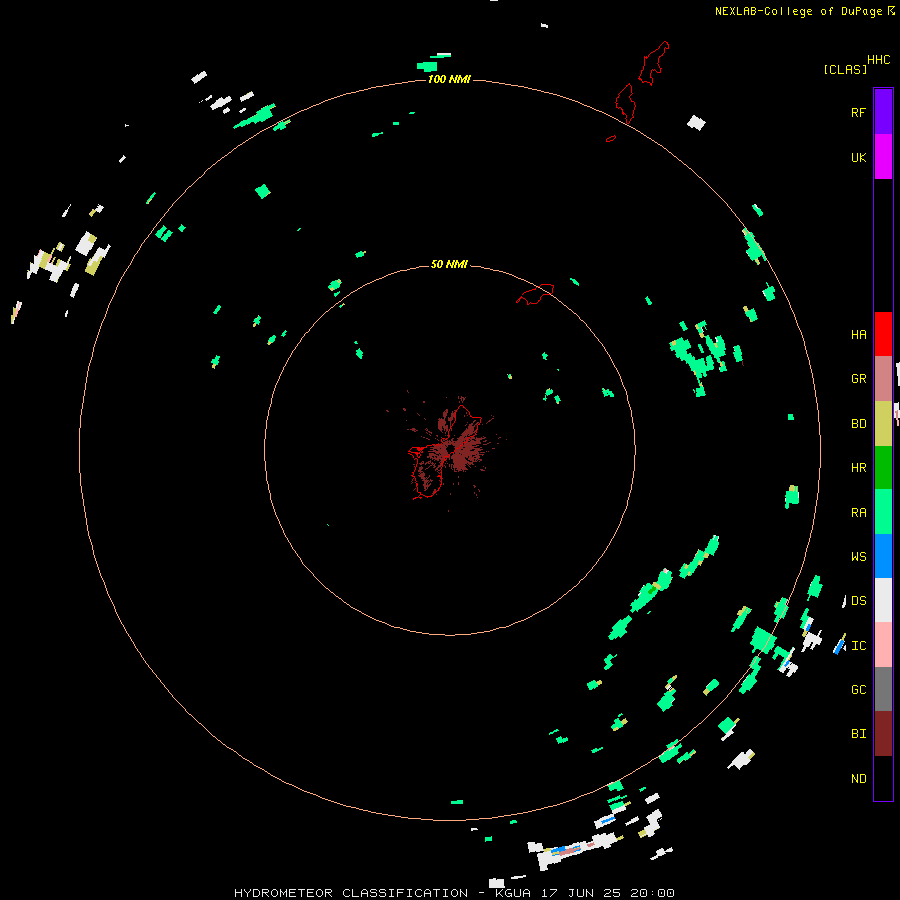Viewport: 900px width, 900px height.
Task: Select the GC gray legend swatch
Action: pos(883,689)
